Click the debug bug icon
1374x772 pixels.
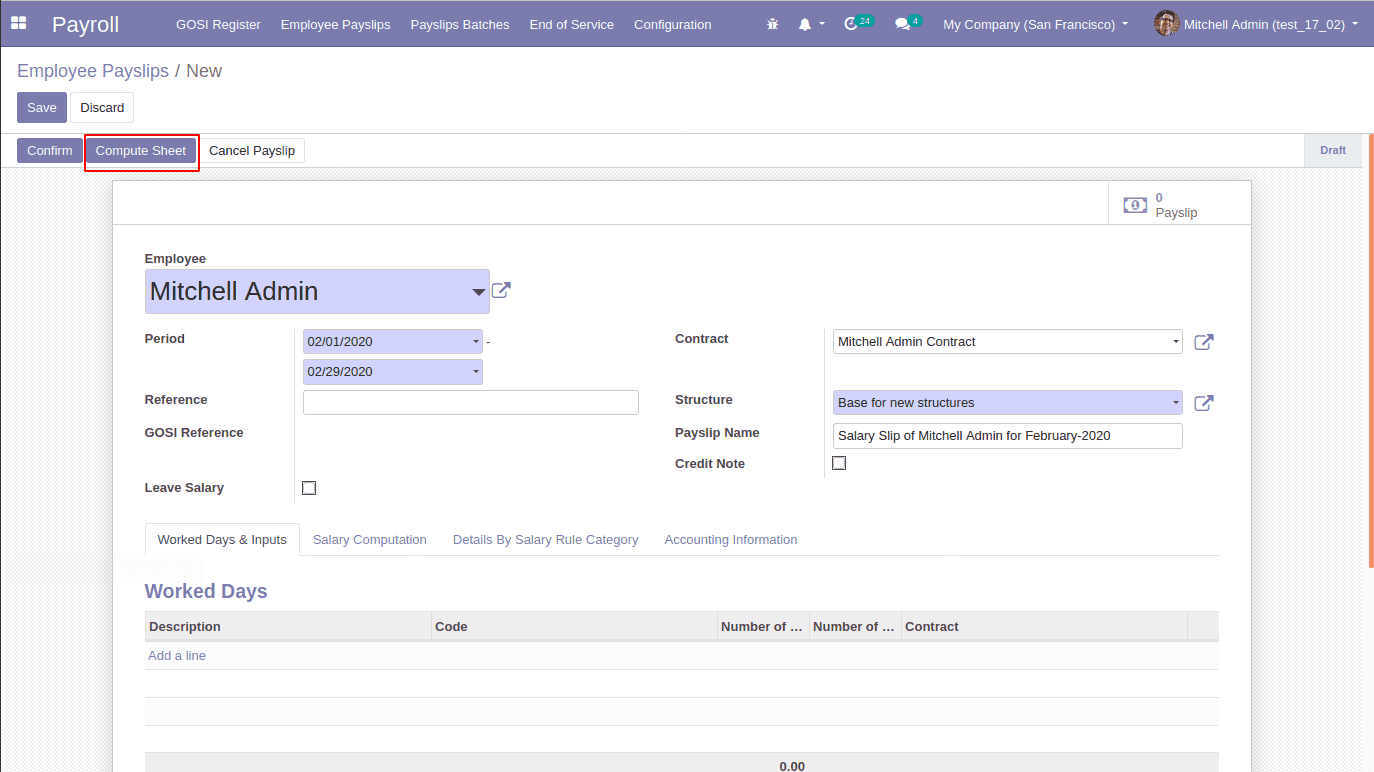772,24
